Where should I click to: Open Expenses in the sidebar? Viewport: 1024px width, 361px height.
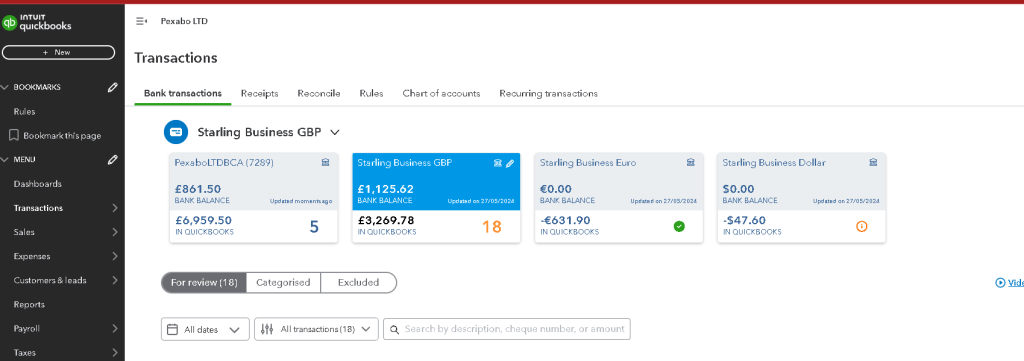click(x=32, y=256)
